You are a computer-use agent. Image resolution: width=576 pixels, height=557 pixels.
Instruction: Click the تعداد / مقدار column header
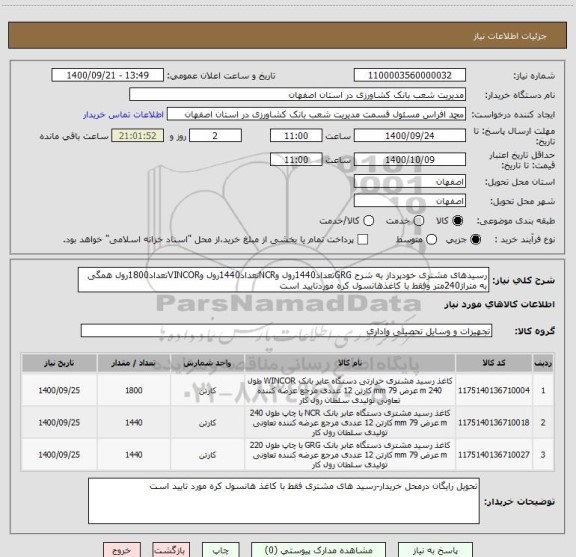(134, 363)
